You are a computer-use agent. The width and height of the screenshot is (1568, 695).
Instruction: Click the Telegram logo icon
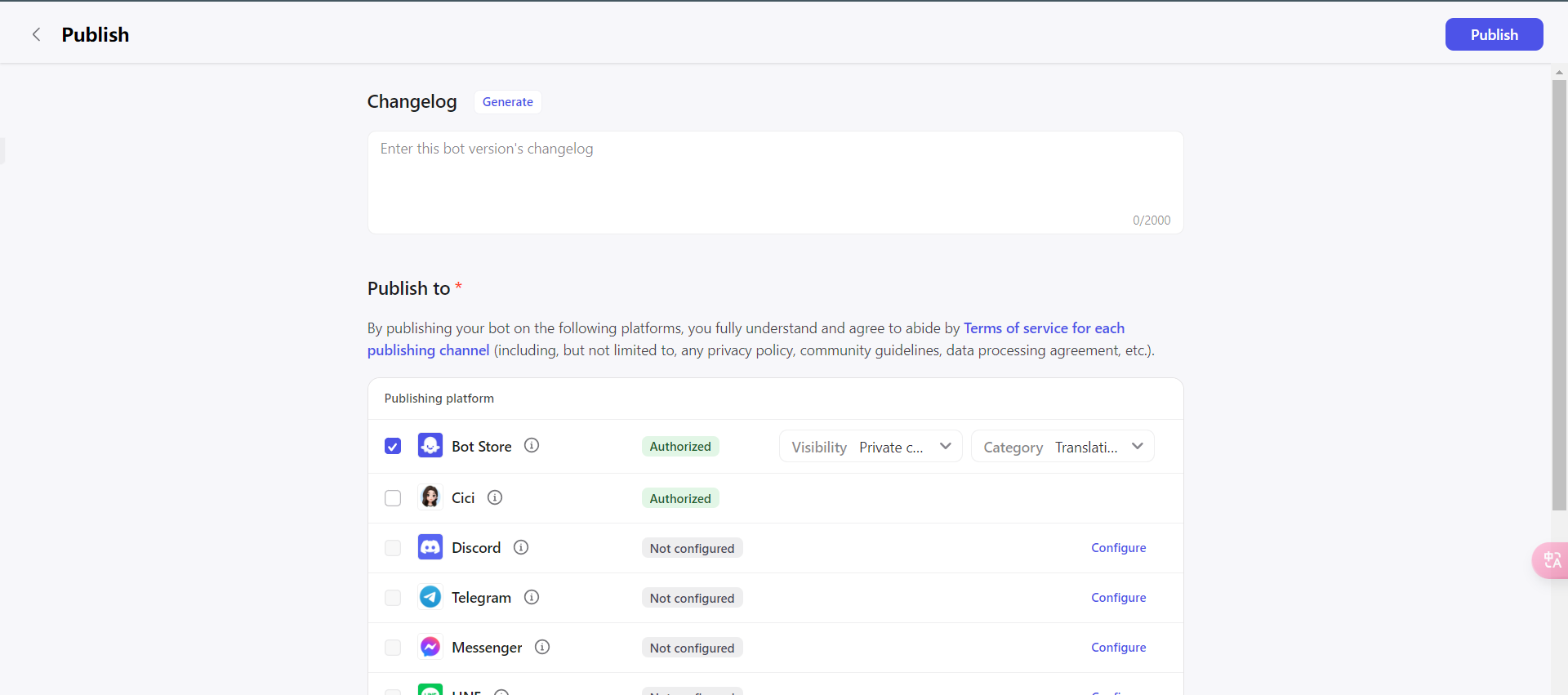tap(430, 597)
